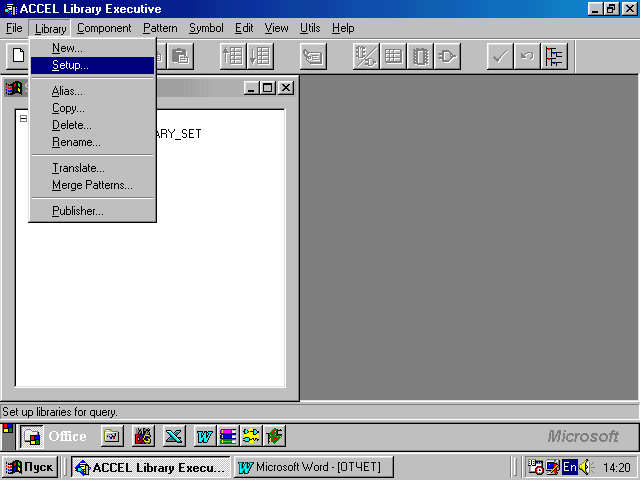Click the MS-DOS icon on Office bar
This screenshot has width=640, height=480.
coord(143,436)
